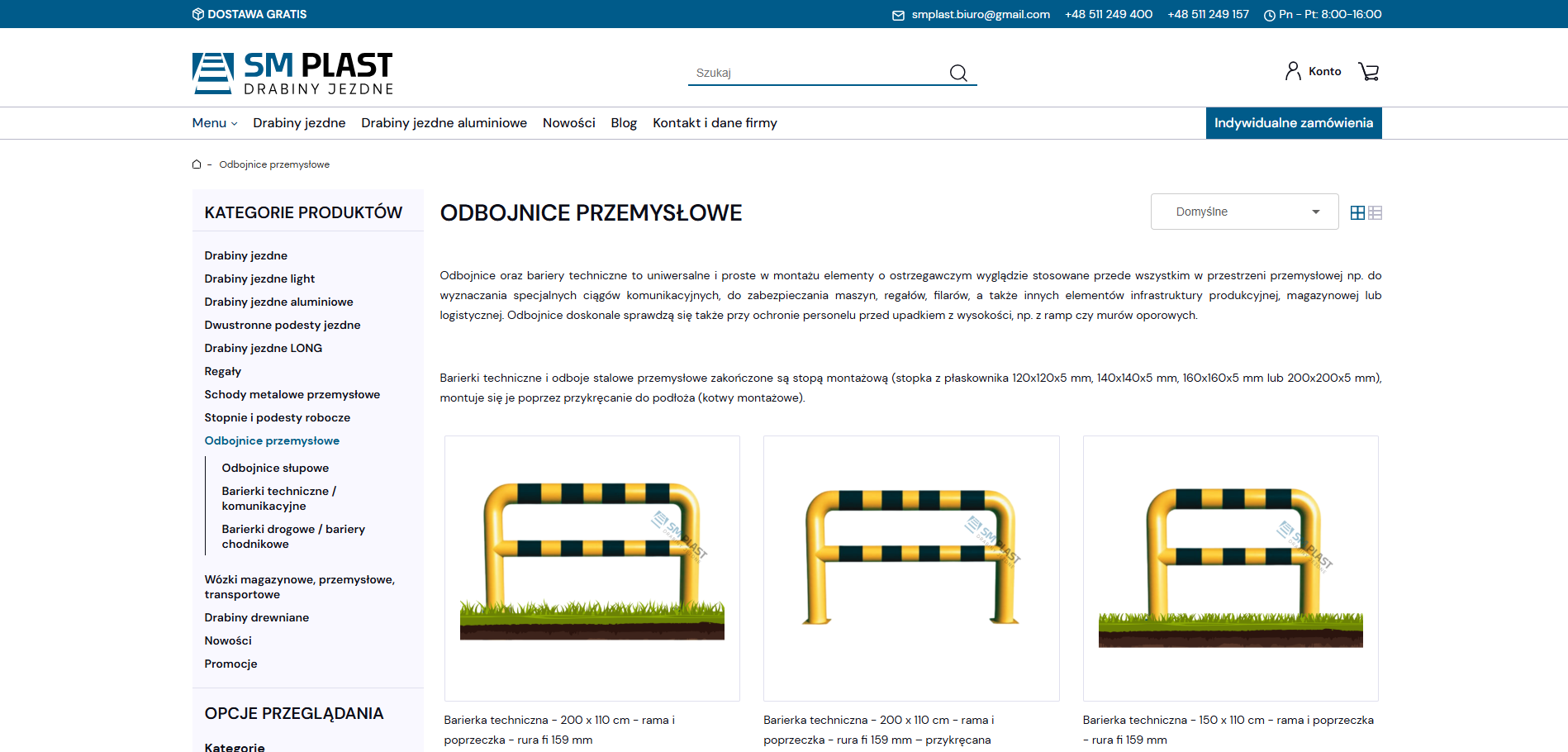
Task: Open the first Barierka techniczna product image
Action: (x=592, y=568)
